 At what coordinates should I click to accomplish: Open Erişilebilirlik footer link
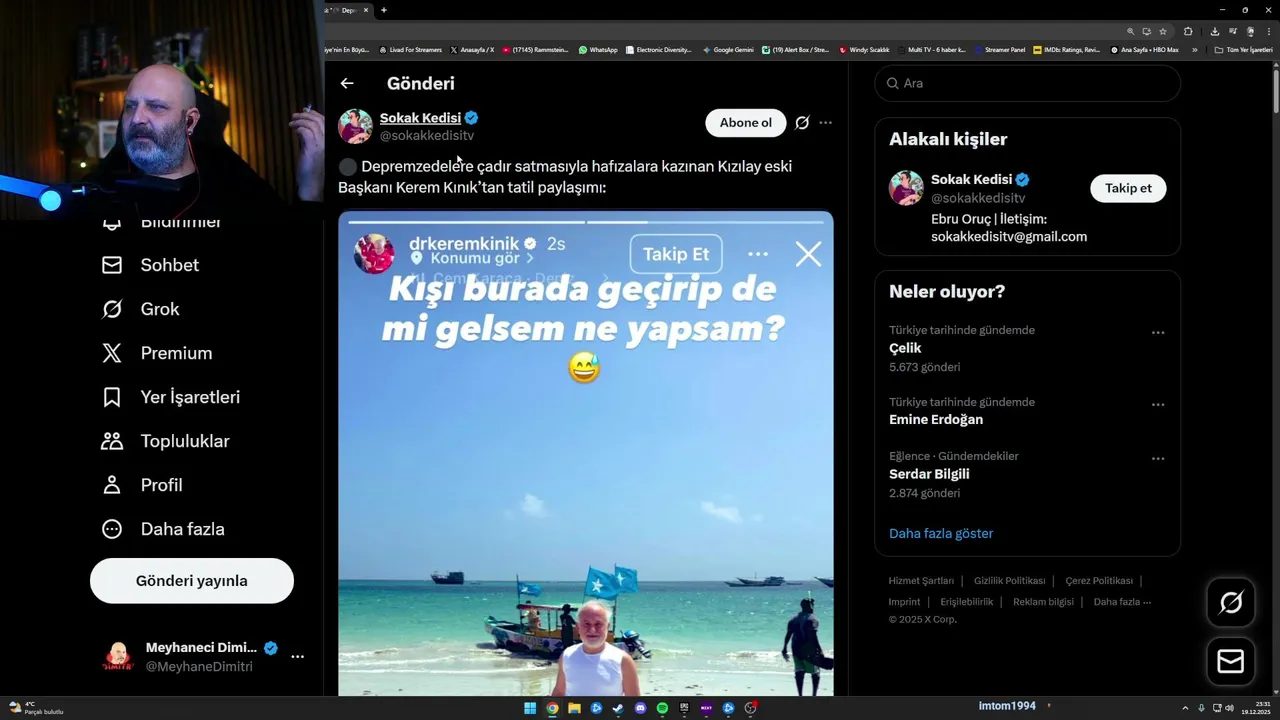coord(966,602)
